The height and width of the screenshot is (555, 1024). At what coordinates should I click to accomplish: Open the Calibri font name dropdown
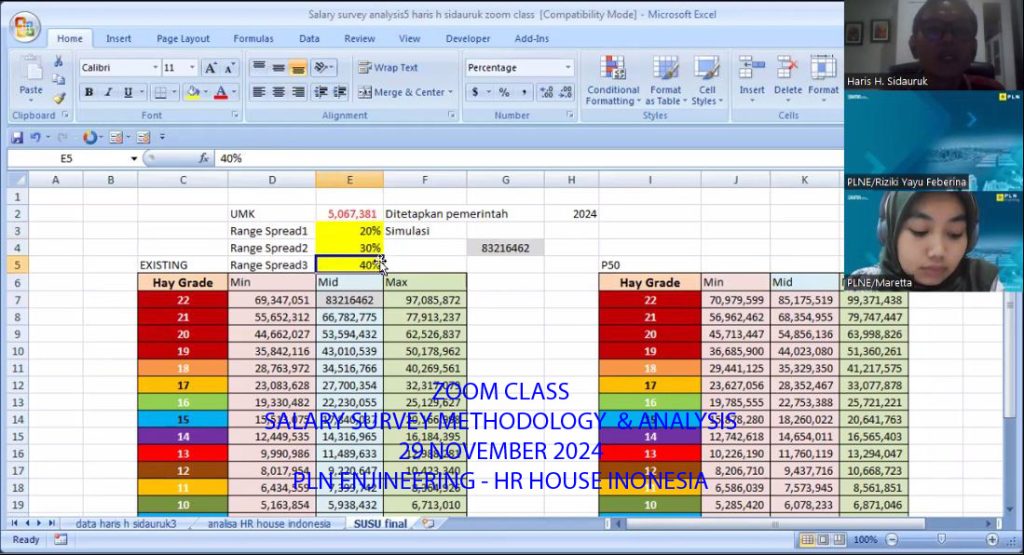pyautogui.click(x=155, y=68)
